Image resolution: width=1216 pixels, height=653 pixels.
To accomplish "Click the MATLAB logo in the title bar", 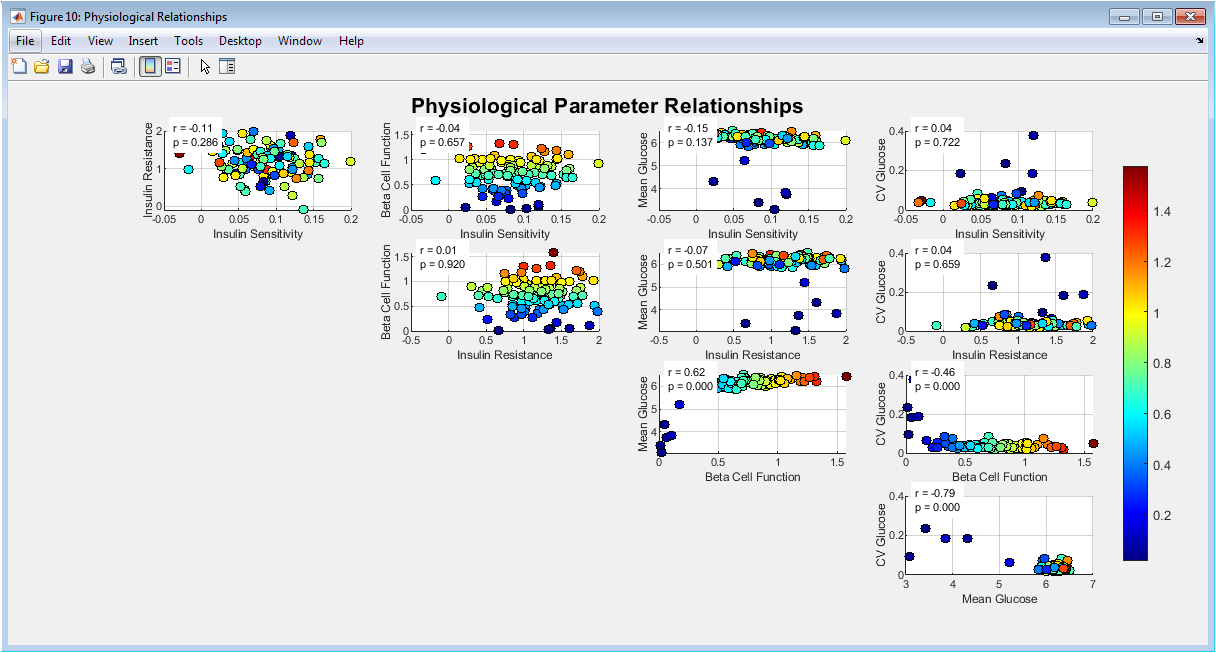I will 17,17.
